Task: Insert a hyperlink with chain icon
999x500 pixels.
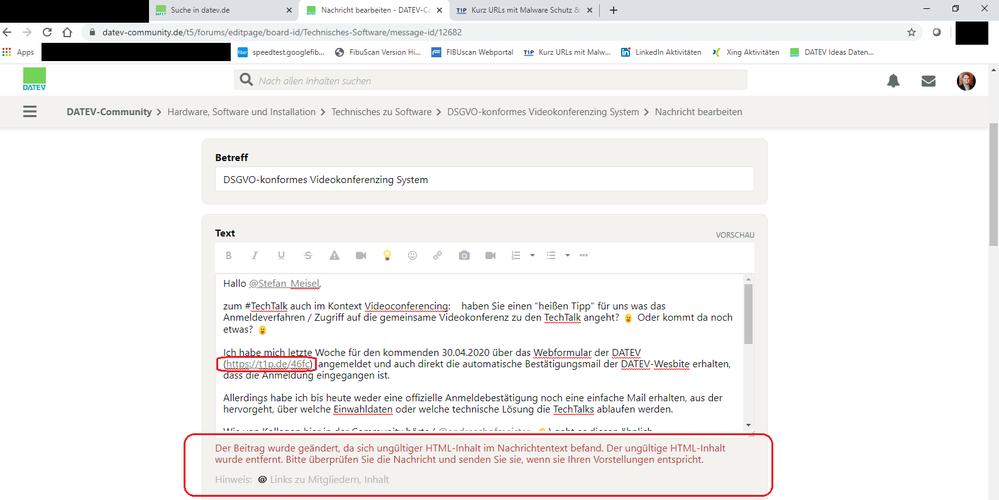Action: pos(438,256)
